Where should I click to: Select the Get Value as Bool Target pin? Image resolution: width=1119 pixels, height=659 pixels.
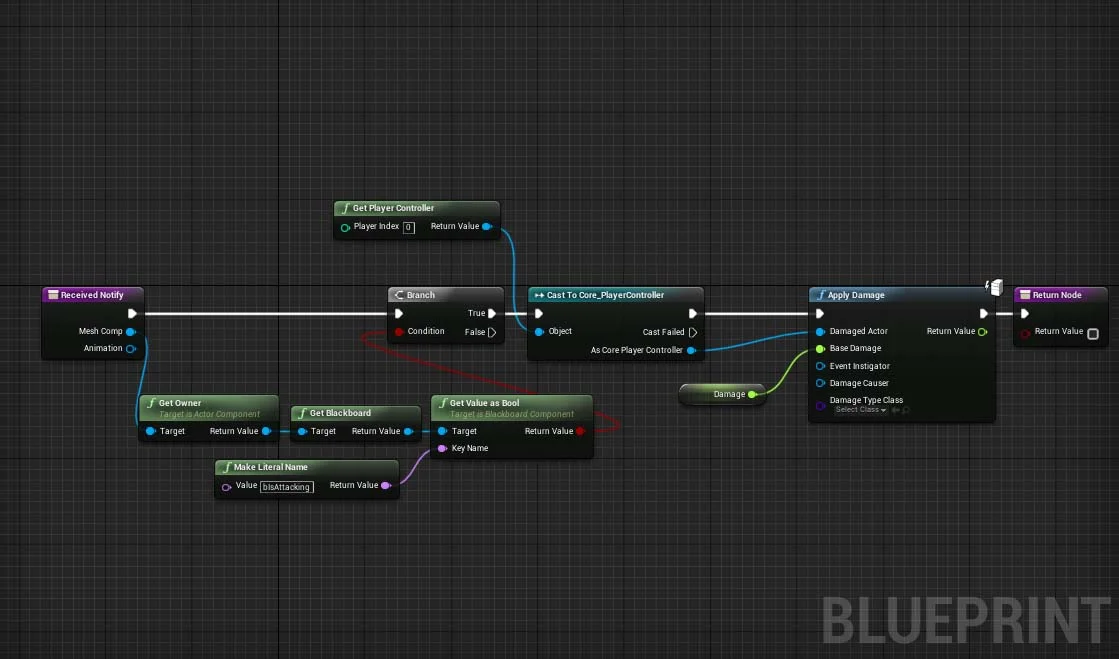[x=442, y=431]
